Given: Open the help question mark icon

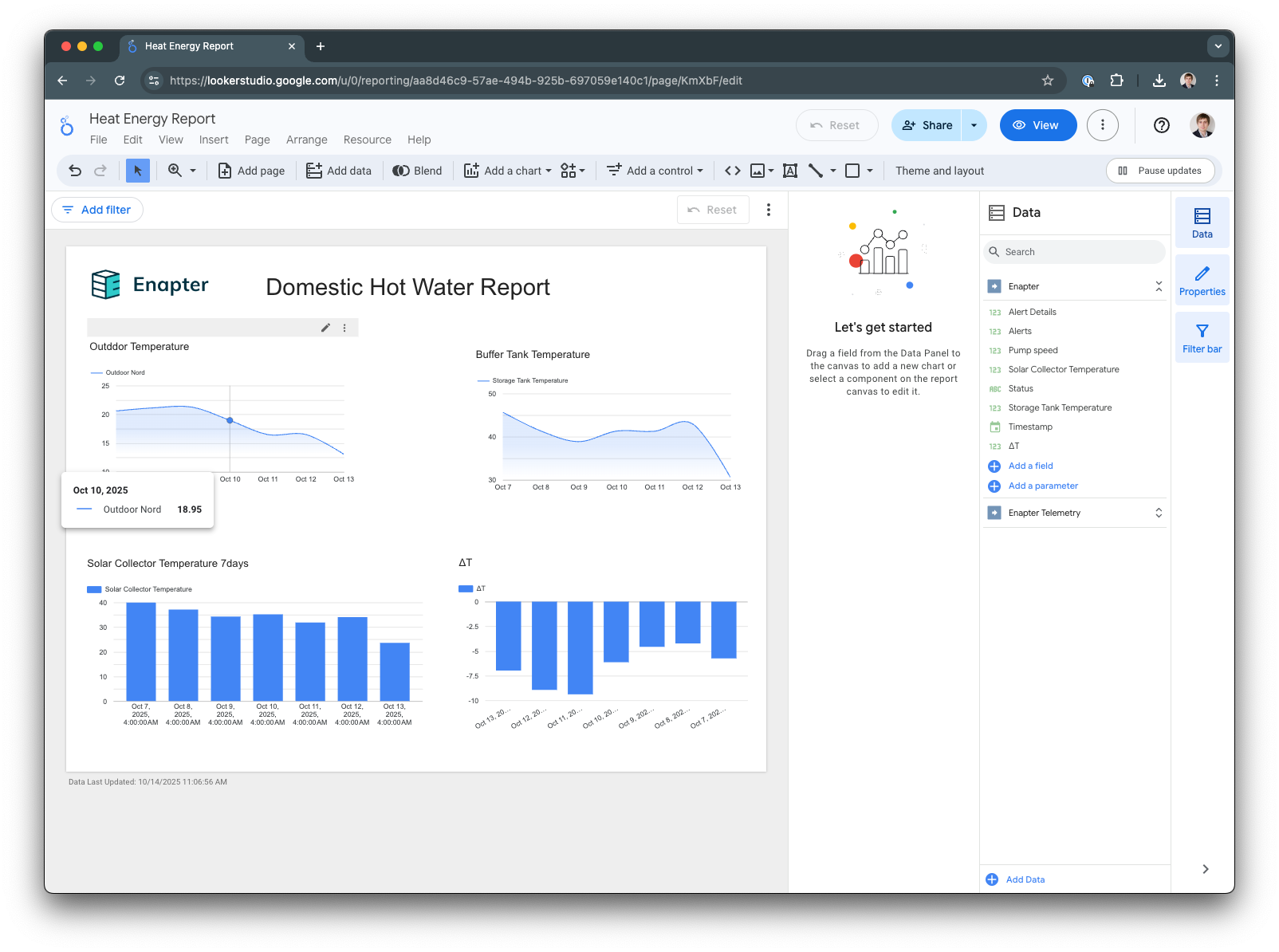Looking at the screenshot, I should pos(1161,125).
